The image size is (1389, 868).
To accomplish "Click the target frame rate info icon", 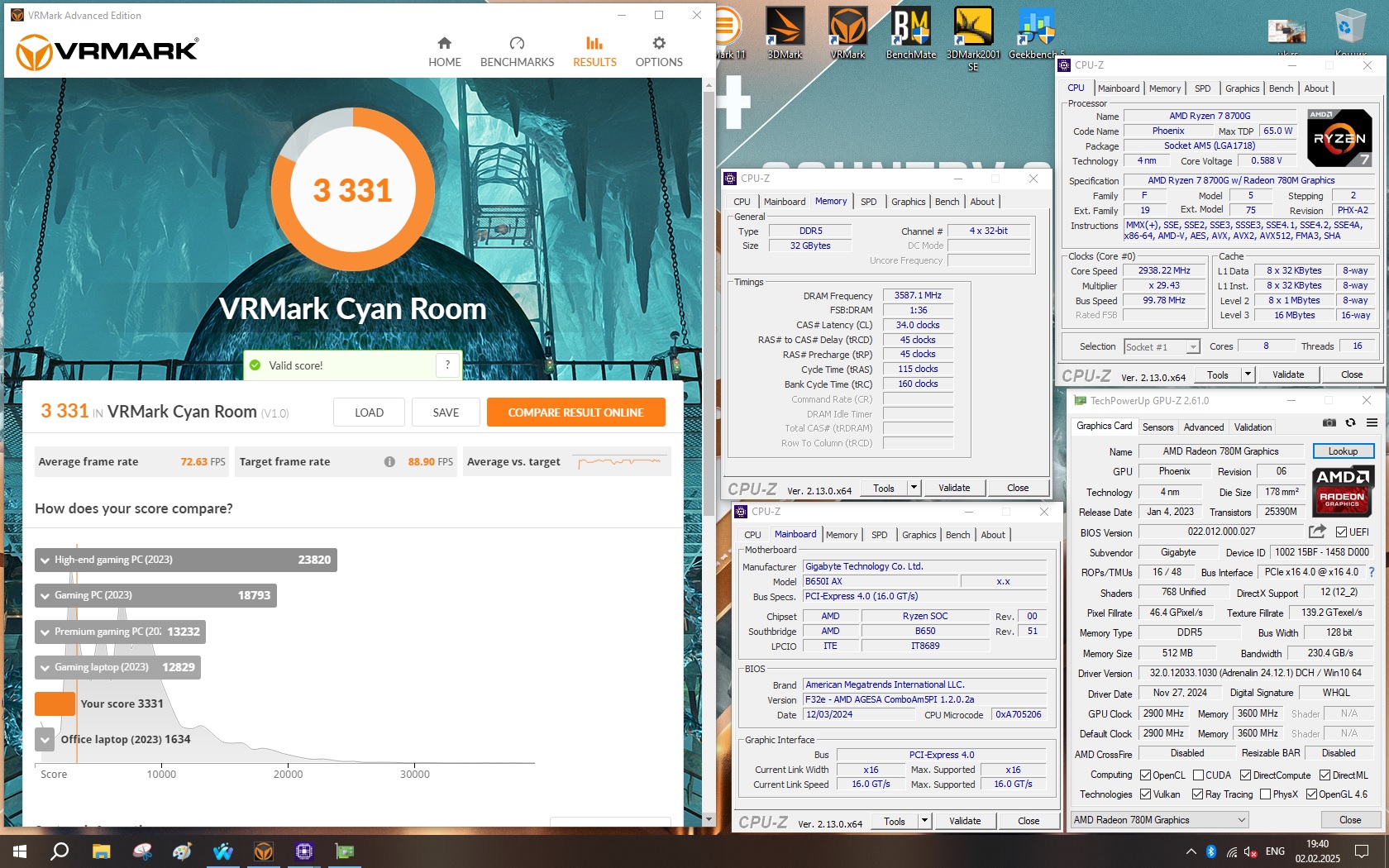I will pyautogui.click(x=389, y=462).
